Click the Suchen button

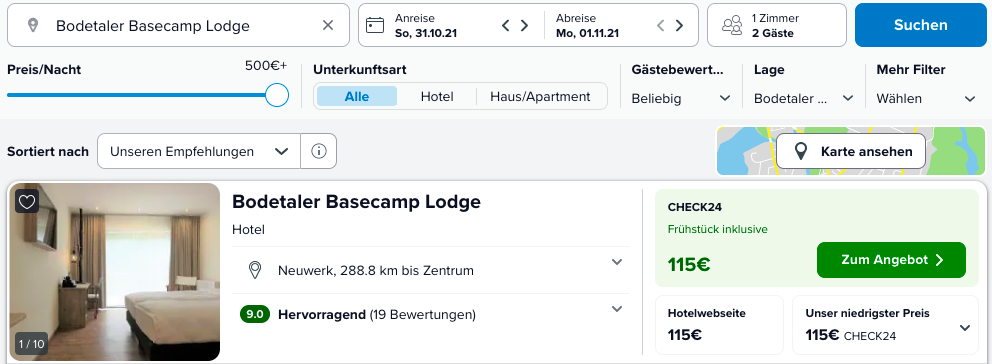tap(921, 25)
